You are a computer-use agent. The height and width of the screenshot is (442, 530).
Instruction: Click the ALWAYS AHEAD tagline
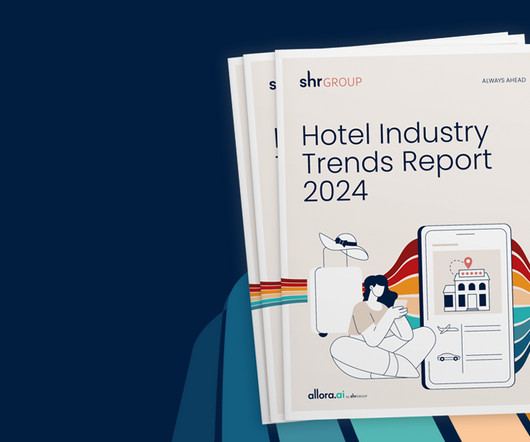coord(504,80)
